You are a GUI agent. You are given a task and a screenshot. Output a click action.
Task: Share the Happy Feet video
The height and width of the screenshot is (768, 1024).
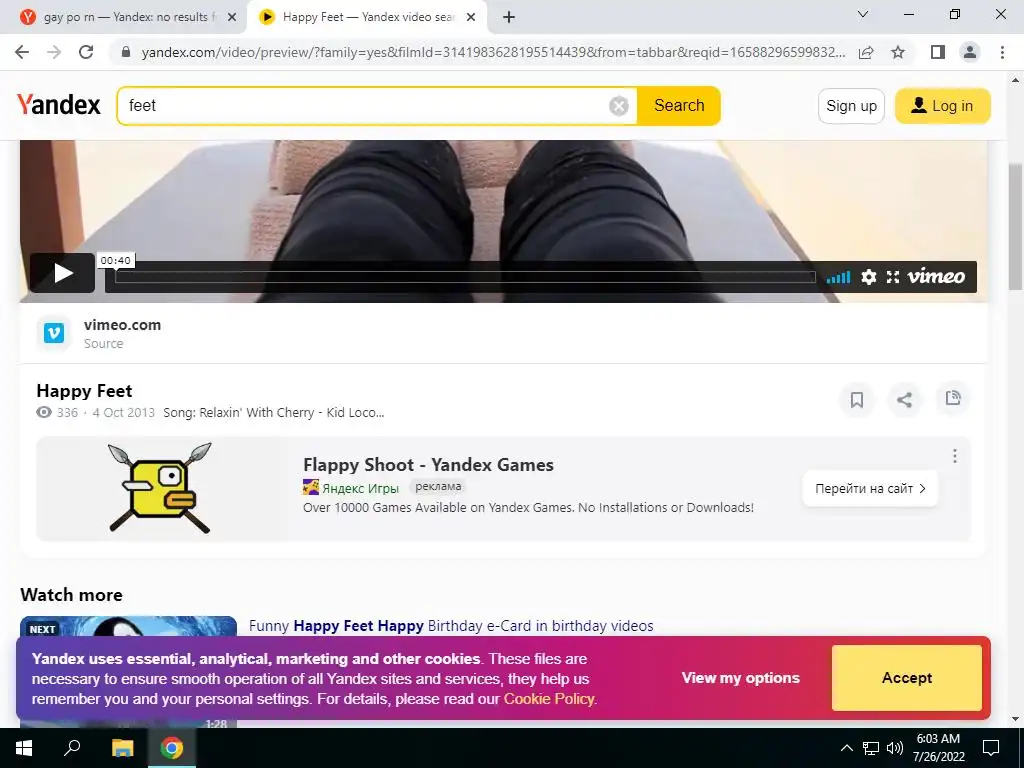click(x=904, y=399)
